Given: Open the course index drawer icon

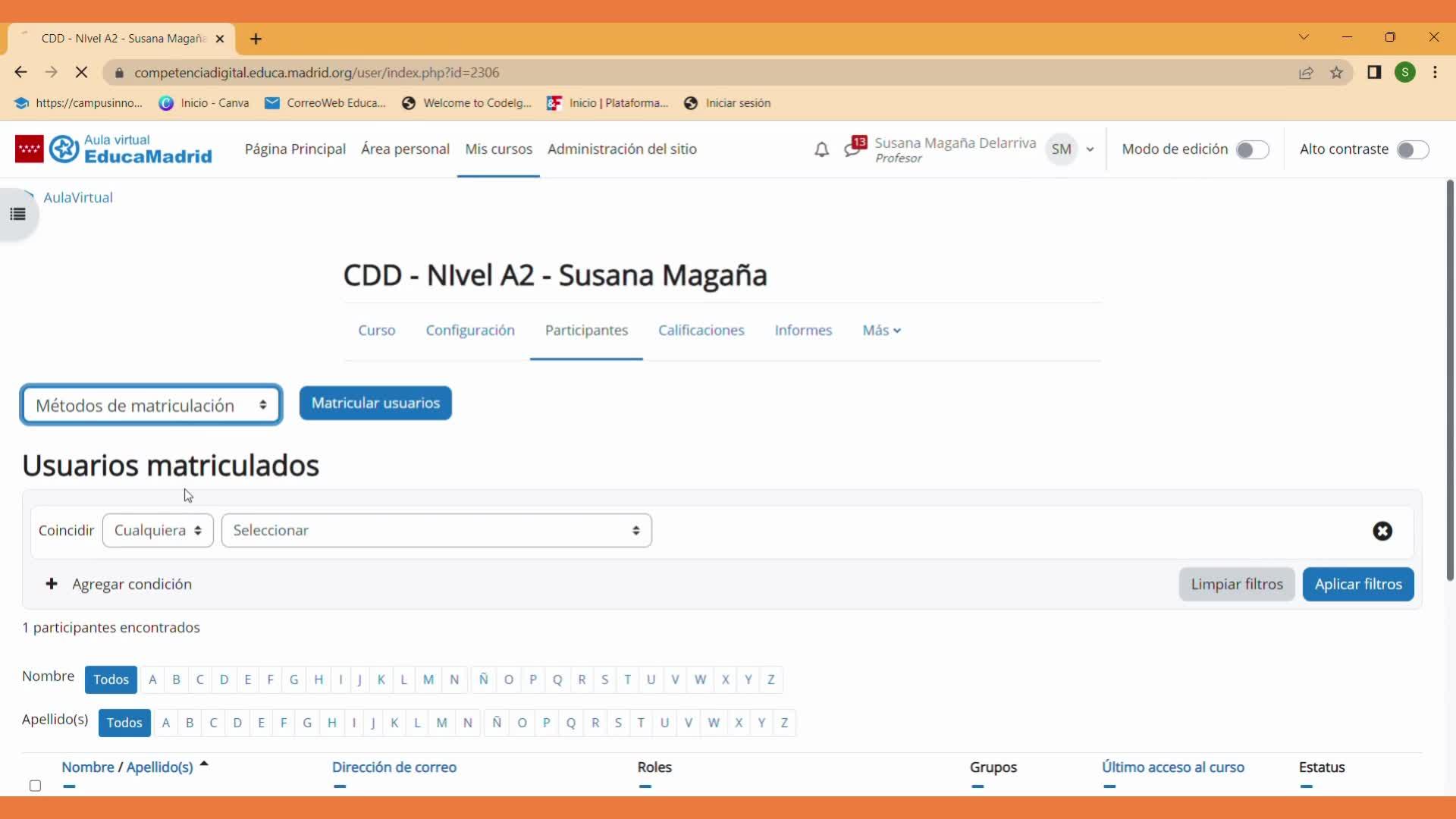Looking at the screenshot, I should [x=18, y=215].
